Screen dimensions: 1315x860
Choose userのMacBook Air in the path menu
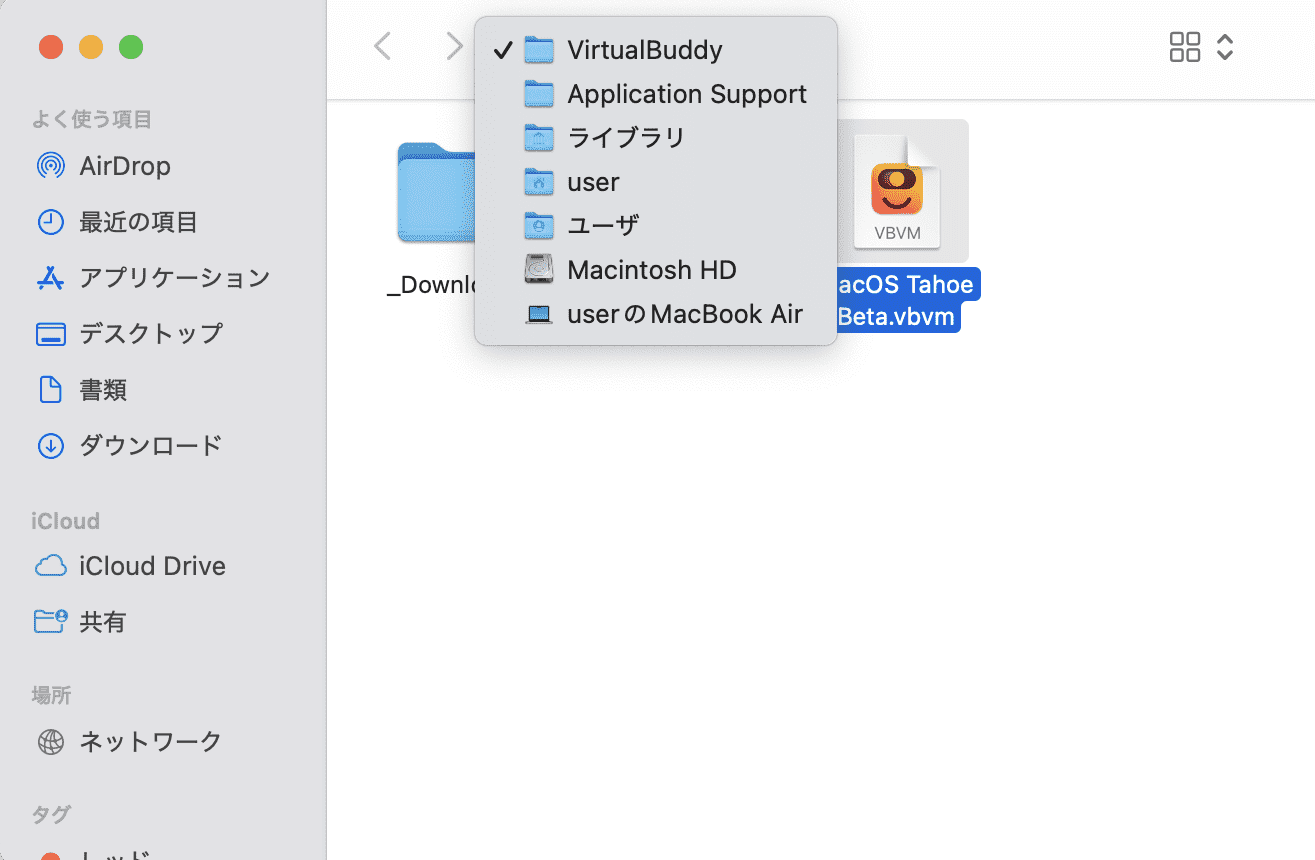coord(656,314)
